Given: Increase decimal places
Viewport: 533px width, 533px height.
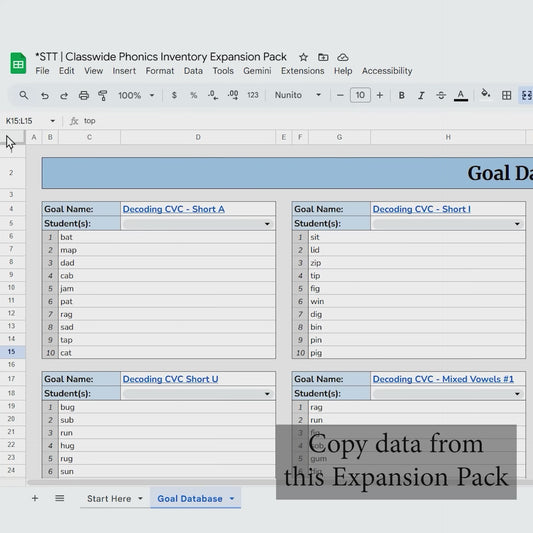Looking at the screenshot, I should [233, 95].
